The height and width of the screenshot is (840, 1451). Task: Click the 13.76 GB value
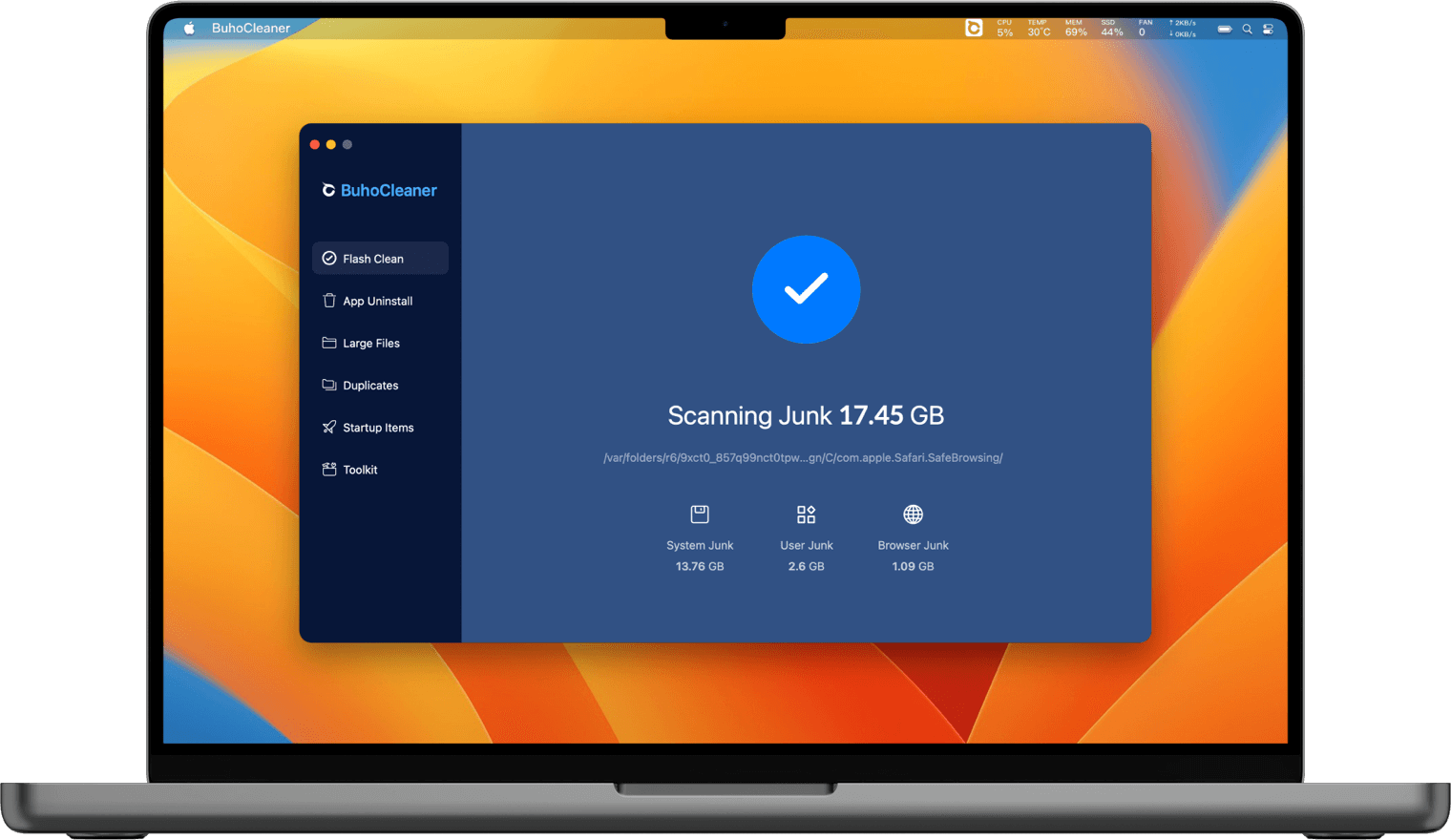pos(700,566)
